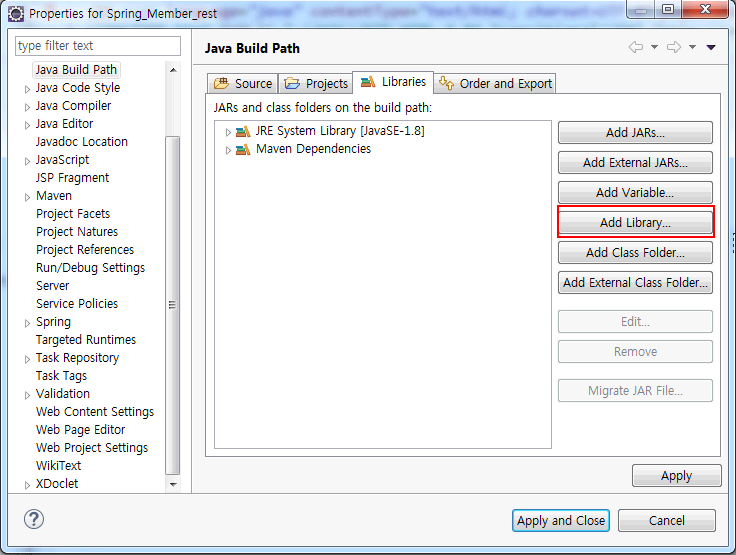Select WikiText entry
This screenshot has height=555, width=736.
[x=59, y=466]
